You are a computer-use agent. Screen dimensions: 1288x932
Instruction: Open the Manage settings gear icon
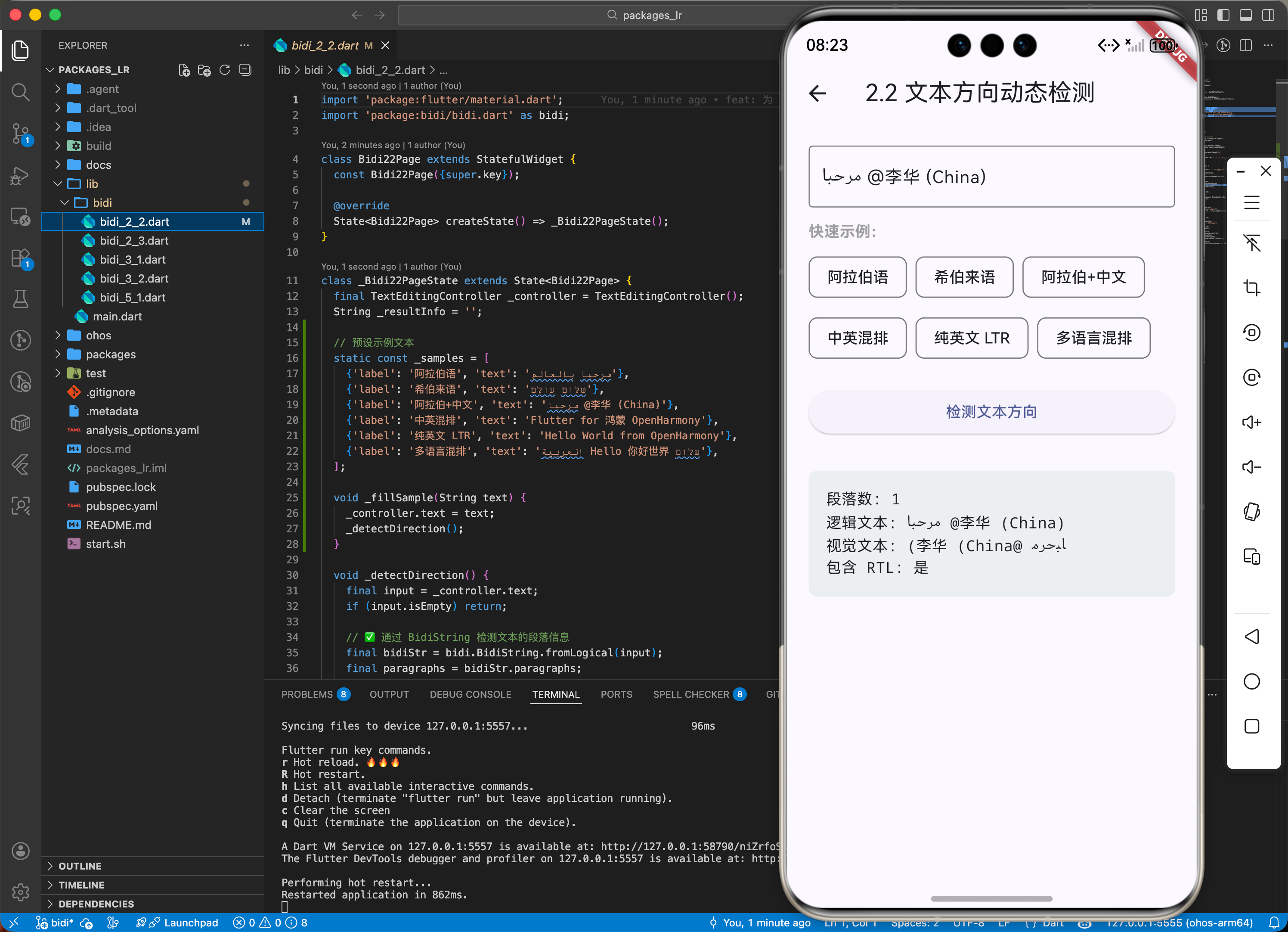coord(20,892)
